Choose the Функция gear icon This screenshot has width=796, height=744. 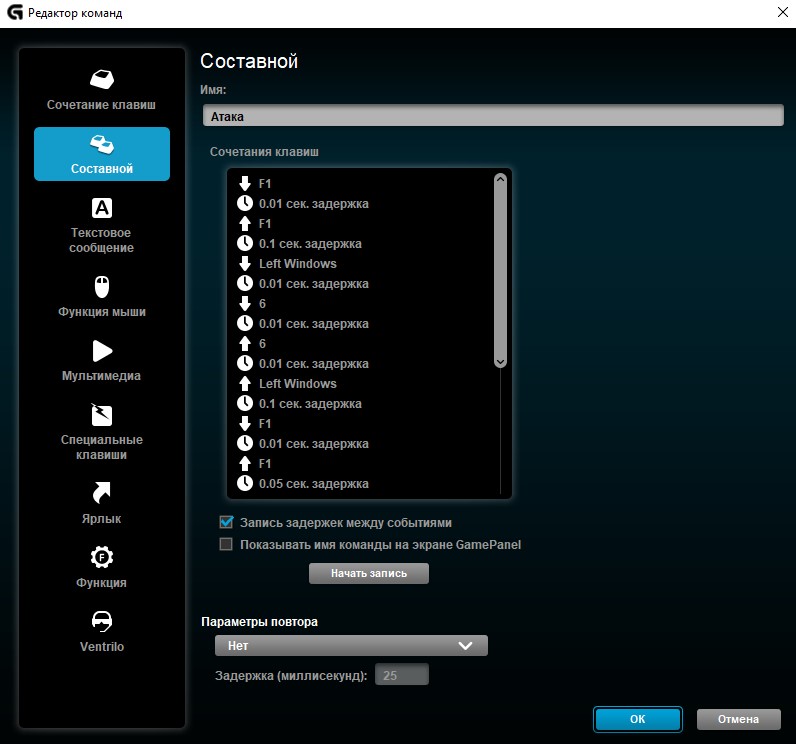coord(101,557)
